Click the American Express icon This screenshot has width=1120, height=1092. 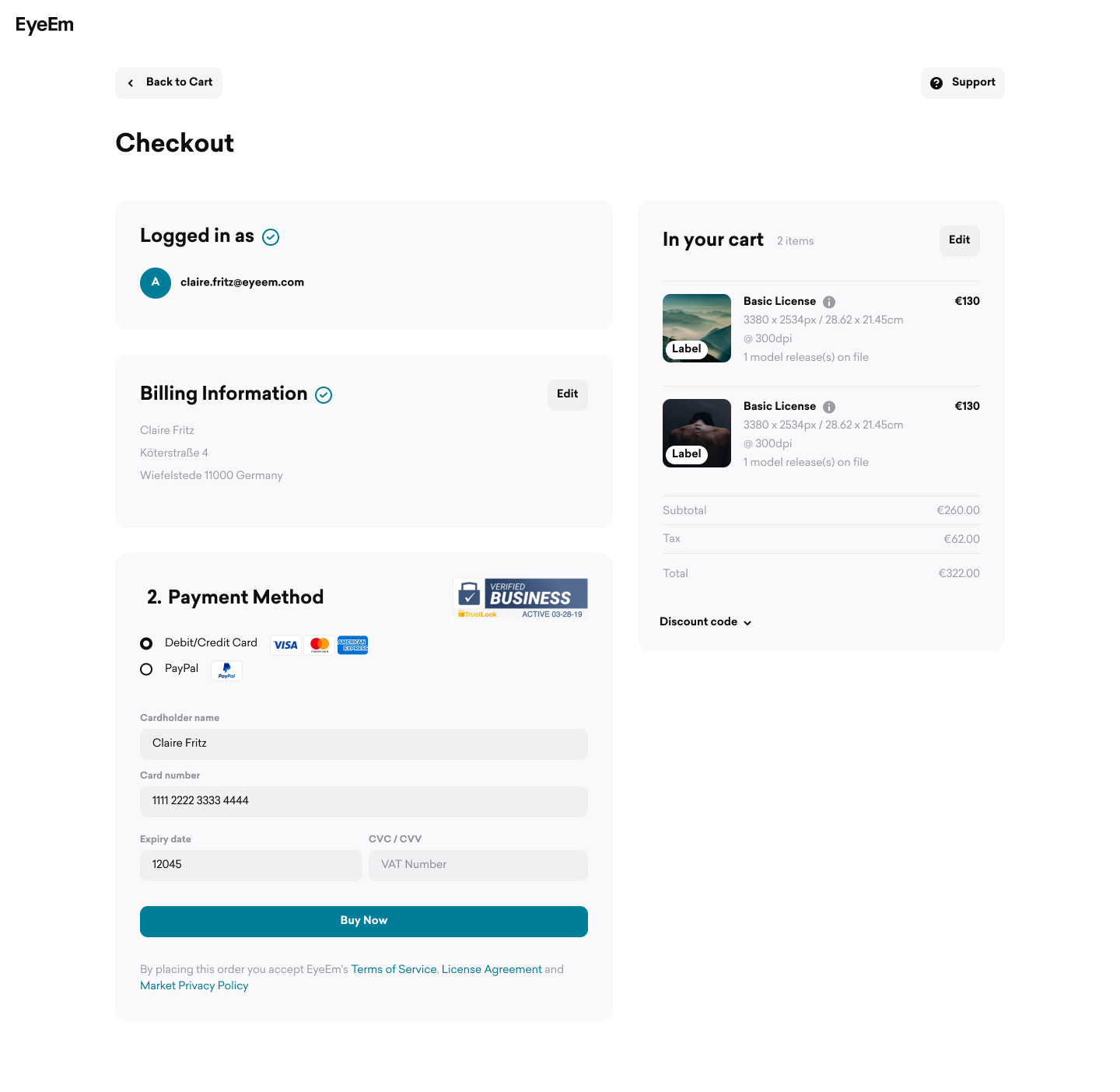(x=353, y=645)
